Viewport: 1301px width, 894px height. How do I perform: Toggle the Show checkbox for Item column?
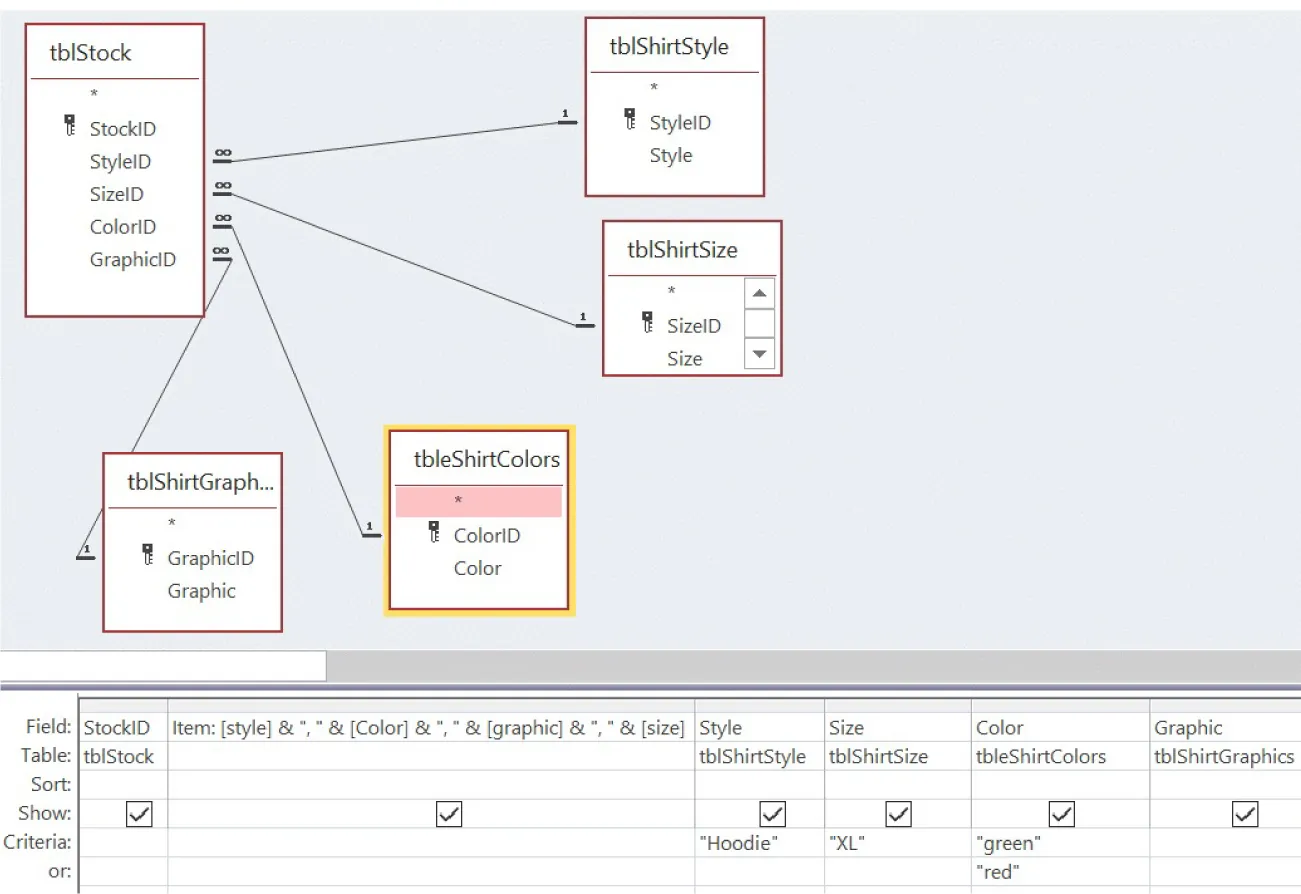(449, 815)
